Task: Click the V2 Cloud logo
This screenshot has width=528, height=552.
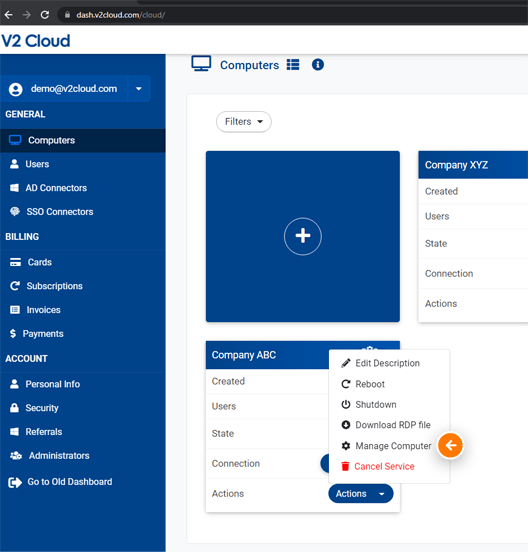Action: 36,41
